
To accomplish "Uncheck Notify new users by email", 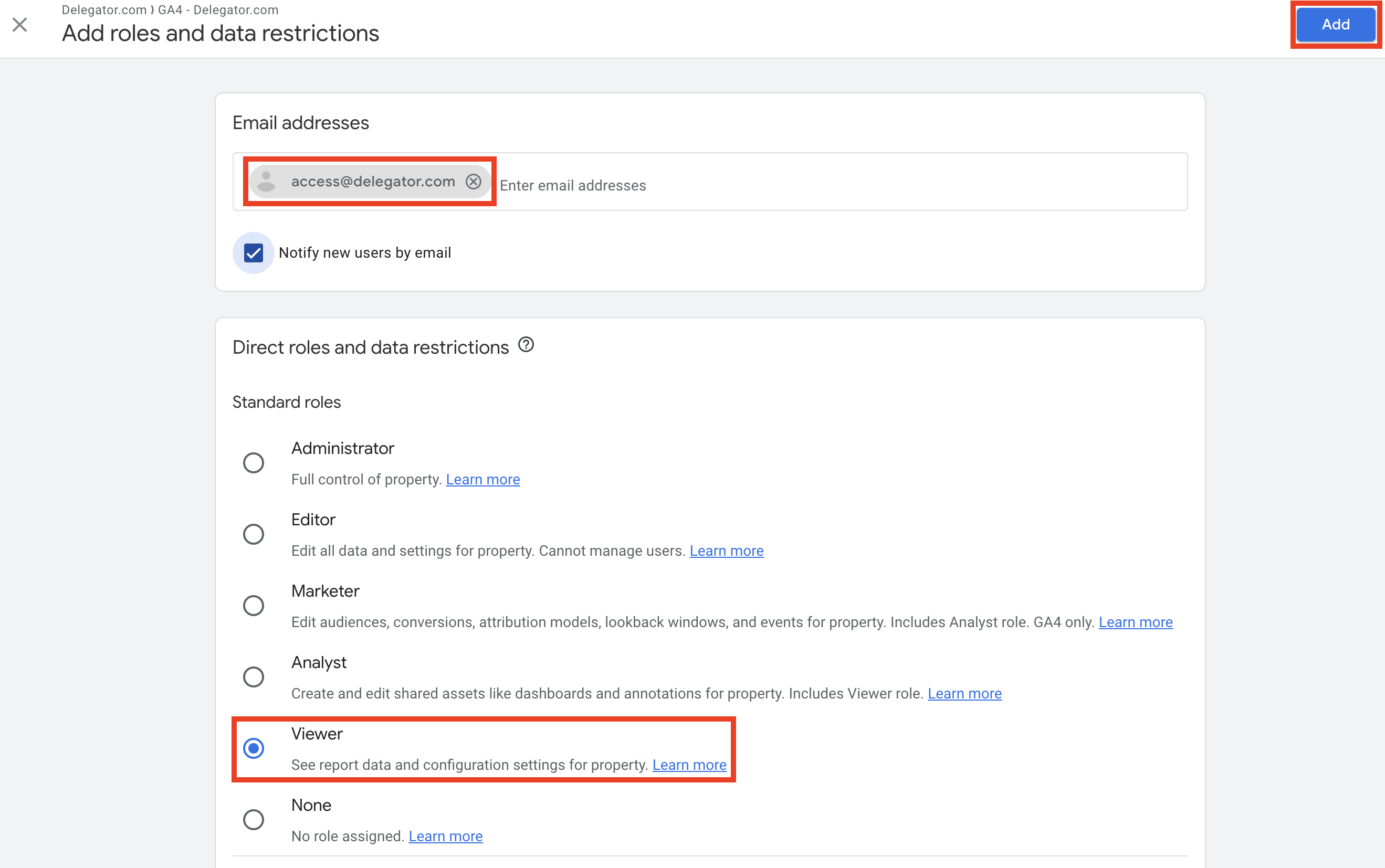I will [253, 252].
